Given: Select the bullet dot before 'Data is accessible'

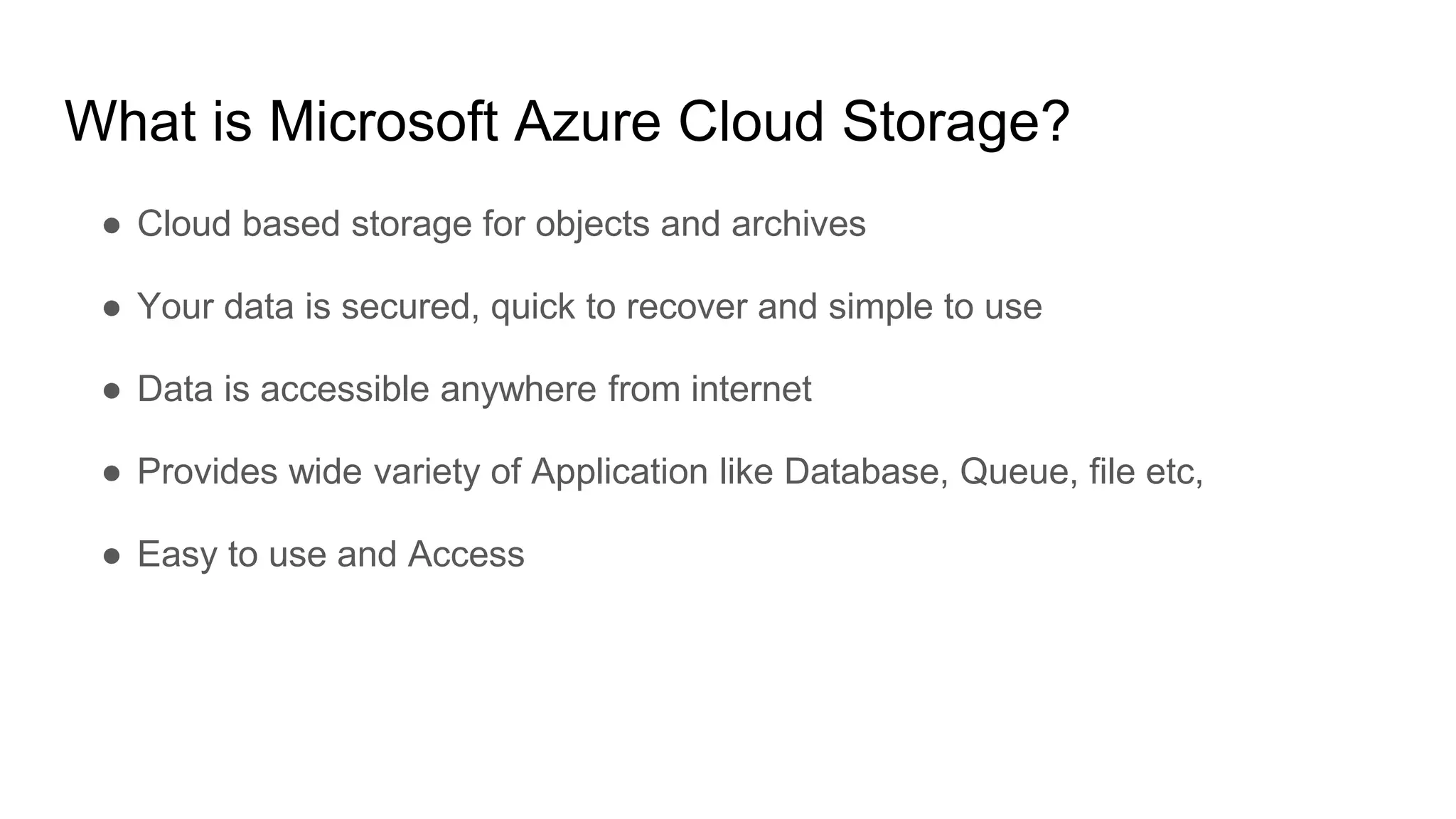Looking at the screenshot, I should point(112,390).
